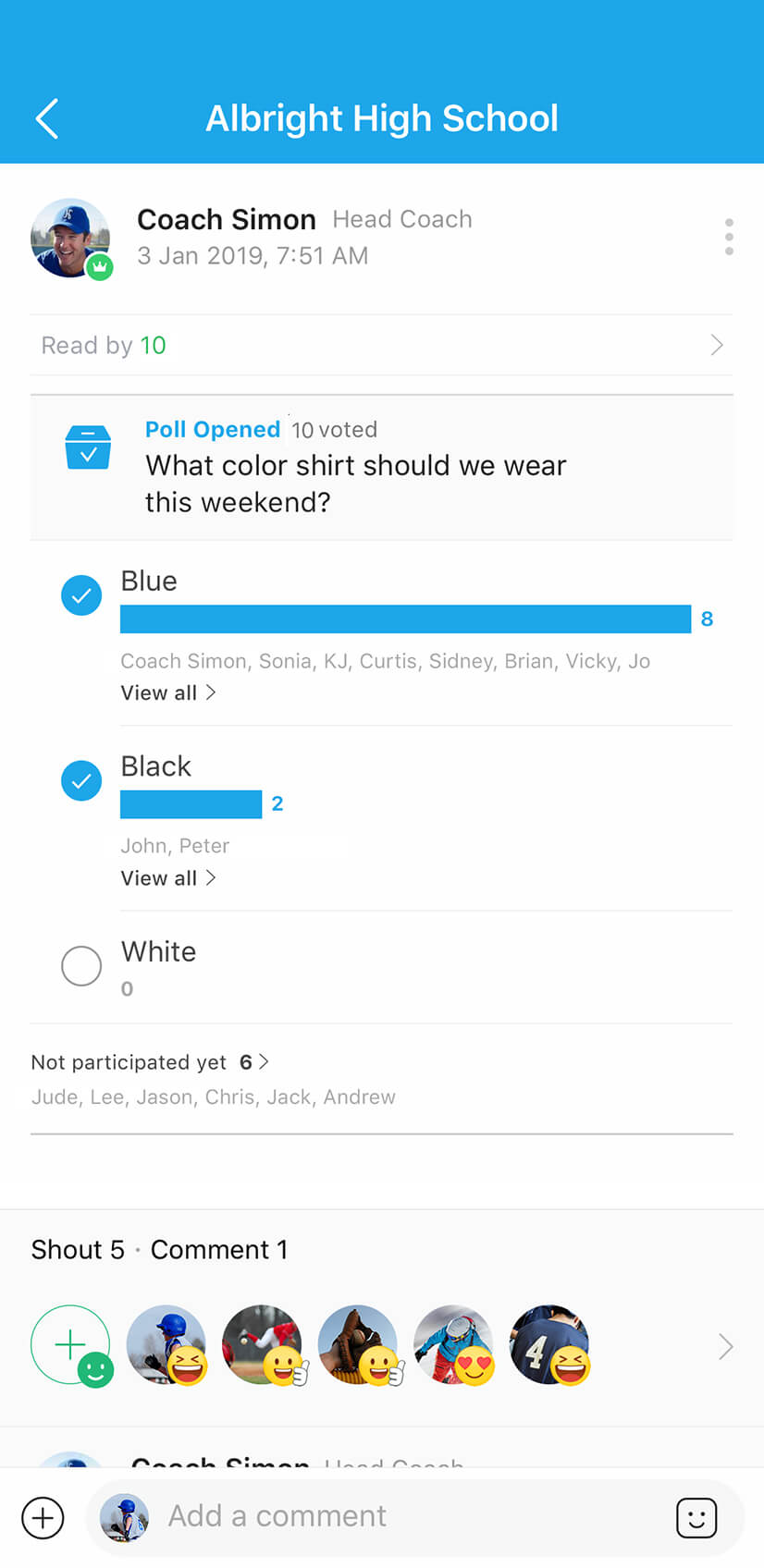Switch to the Shout 5 tab
This screenshot has height=1568, width=764.
(78, 1250)
